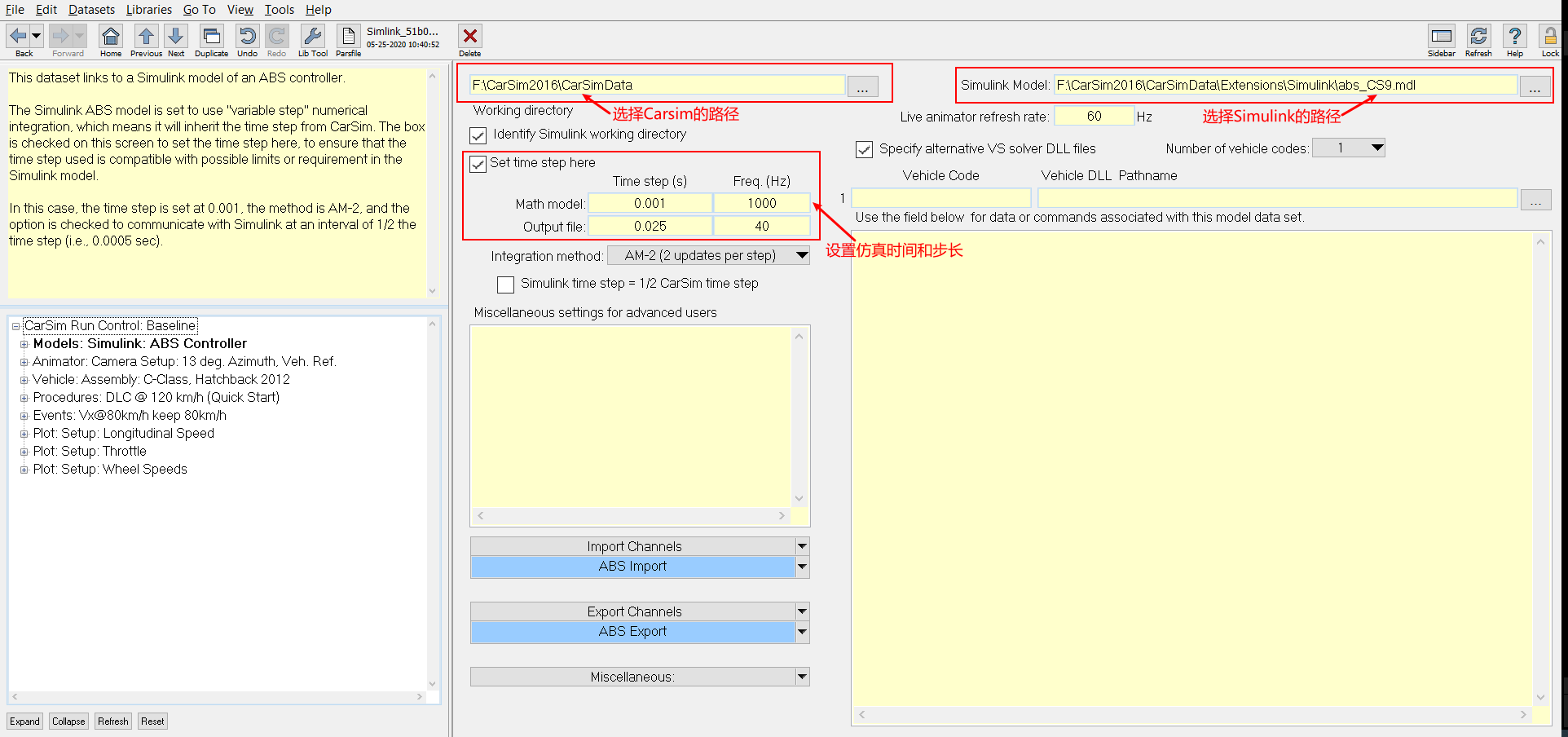
Task: Open Number of vehicle codes dropdown
Action: pyautogui.click(x=1349, y=148)
